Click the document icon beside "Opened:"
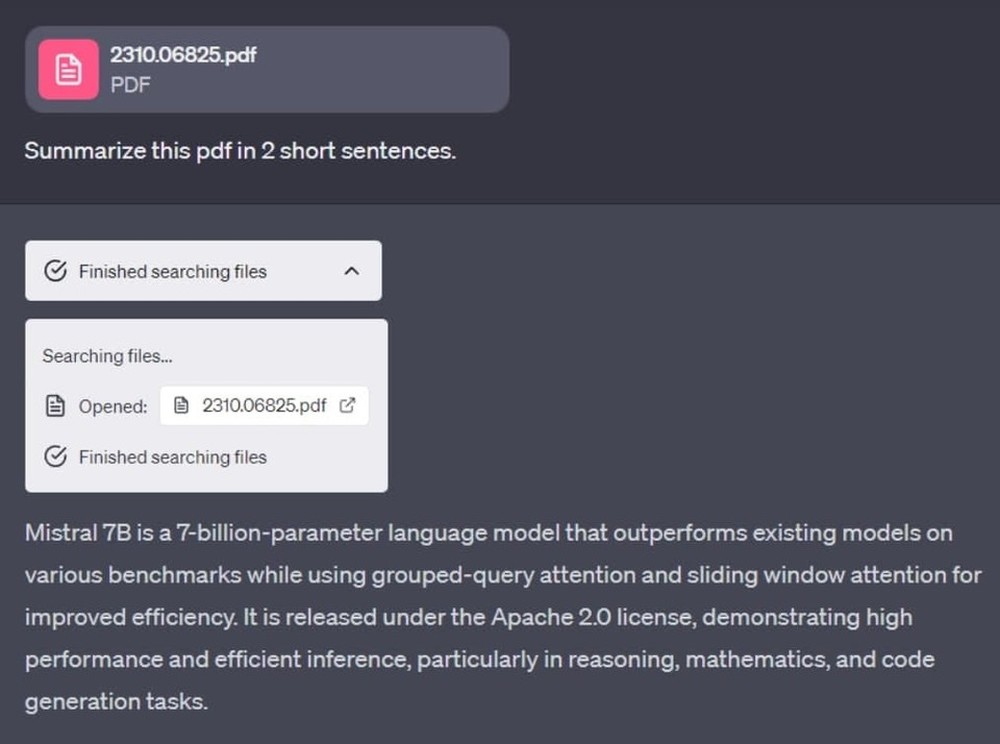Image resolution: width=1000 pixels, height=744 pixels. 56,406
